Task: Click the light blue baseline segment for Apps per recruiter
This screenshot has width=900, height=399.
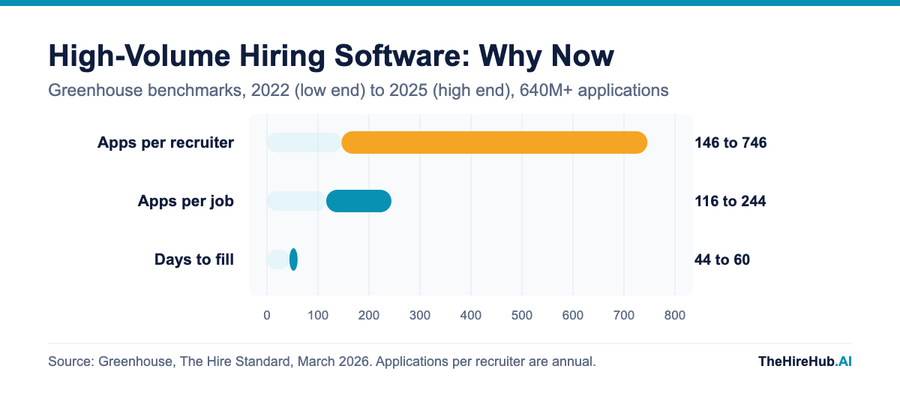Action: [x=304, y=142]
